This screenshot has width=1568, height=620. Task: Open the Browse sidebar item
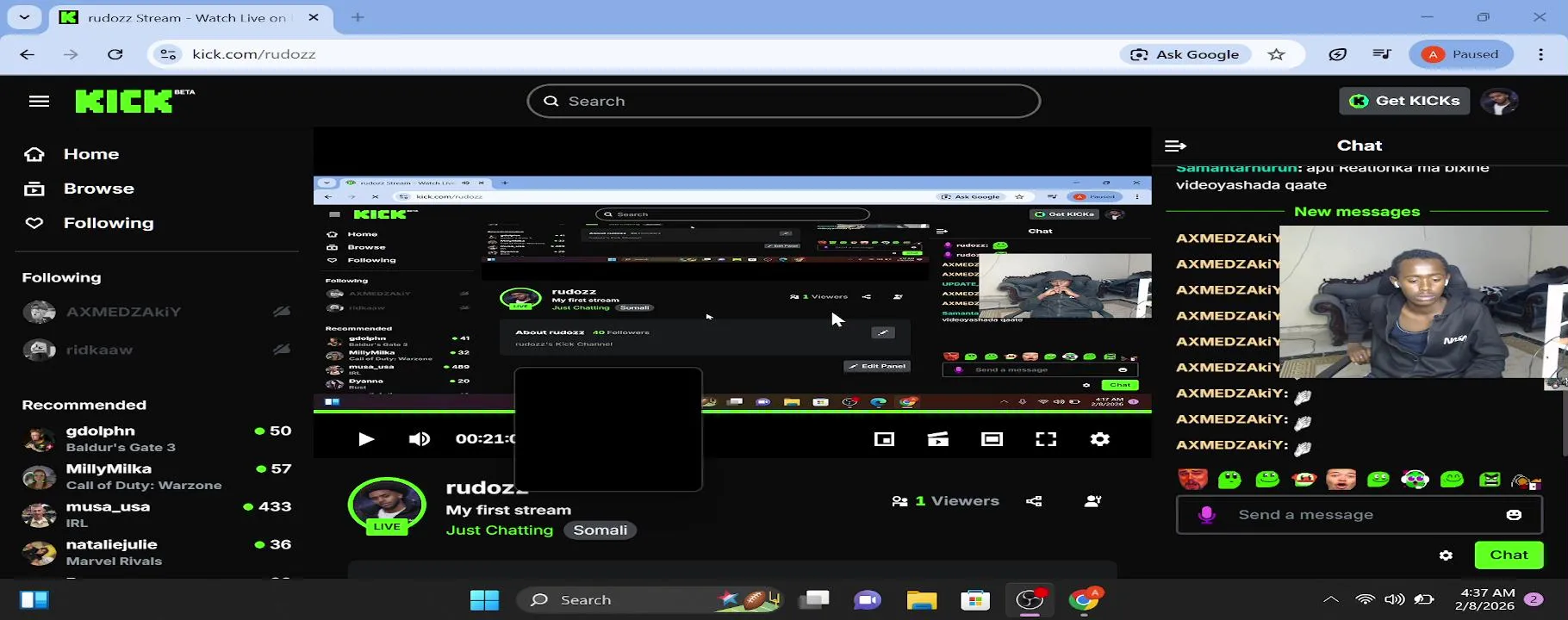pyautogui.click(x=79, y=189)
